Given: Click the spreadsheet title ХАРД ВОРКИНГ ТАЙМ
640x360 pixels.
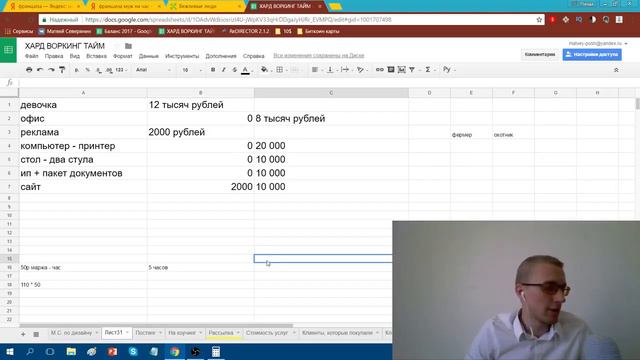Looking at the screenshot, I should 64,46.
